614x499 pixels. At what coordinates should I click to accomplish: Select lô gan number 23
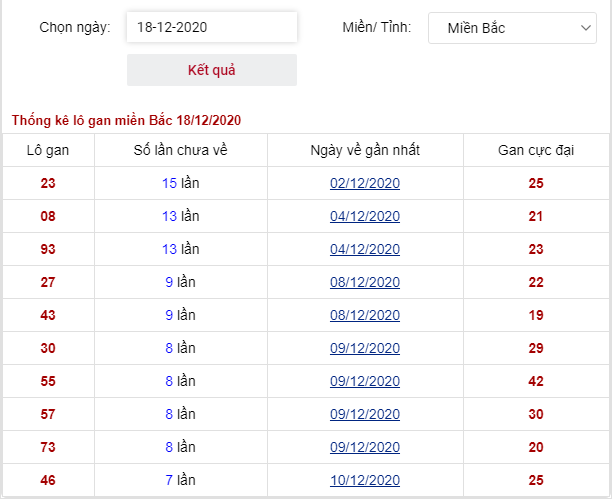coord(48,183)
